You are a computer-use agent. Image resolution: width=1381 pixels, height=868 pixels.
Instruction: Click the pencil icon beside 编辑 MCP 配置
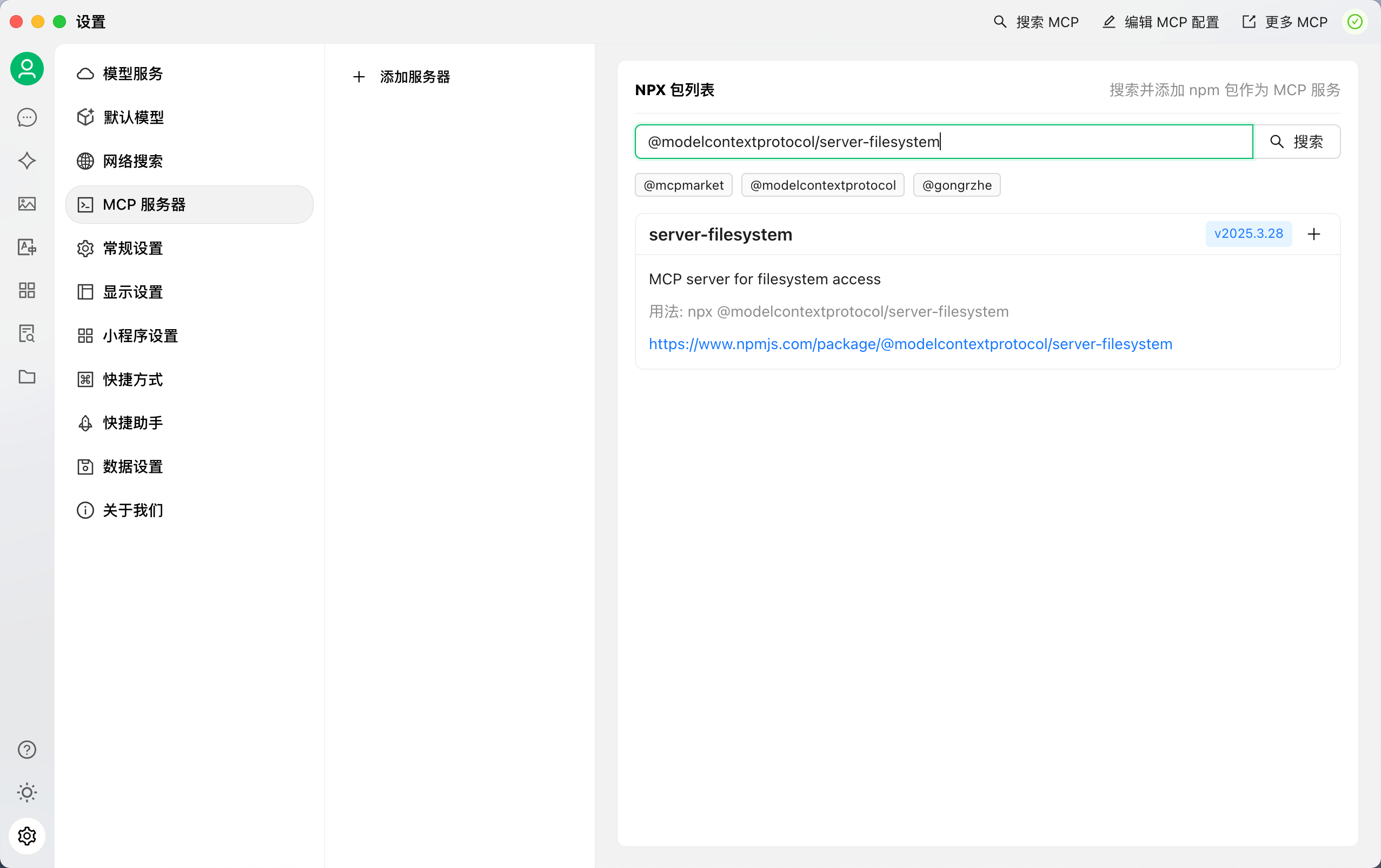click(1109, 22)
